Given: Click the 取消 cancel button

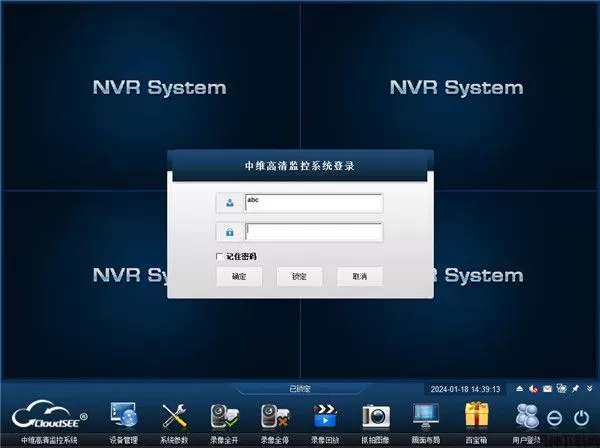Looking at the screenshot, I should point(360,276).
